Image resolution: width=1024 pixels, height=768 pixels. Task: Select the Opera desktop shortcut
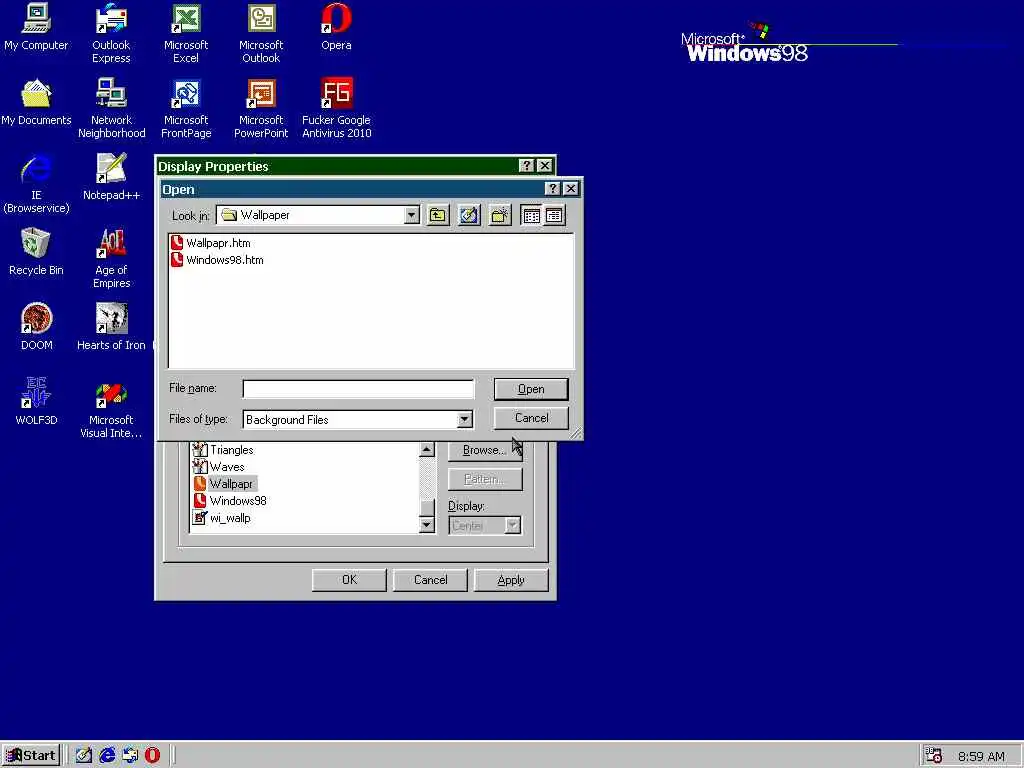pos(336,27)
